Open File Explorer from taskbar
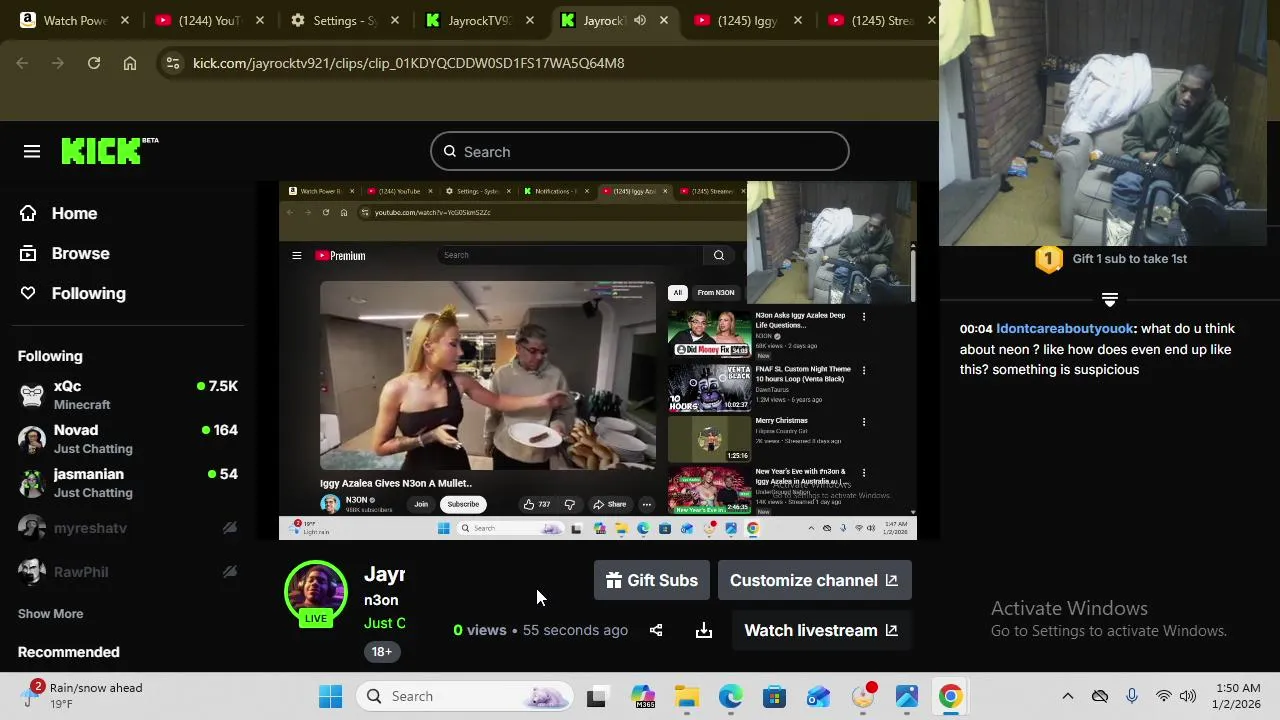1280x720 pixels. click(687, 696)
